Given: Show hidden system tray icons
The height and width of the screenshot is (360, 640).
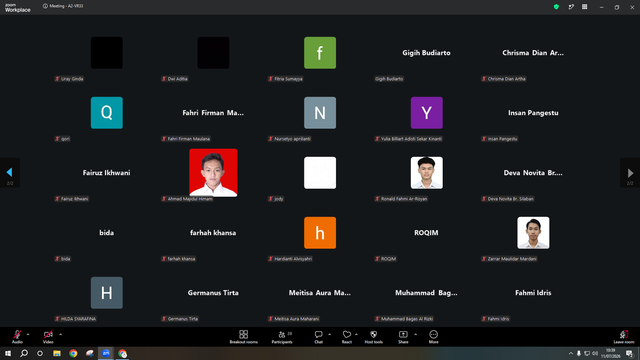Looking at the screenshot, I should [571, 353].
